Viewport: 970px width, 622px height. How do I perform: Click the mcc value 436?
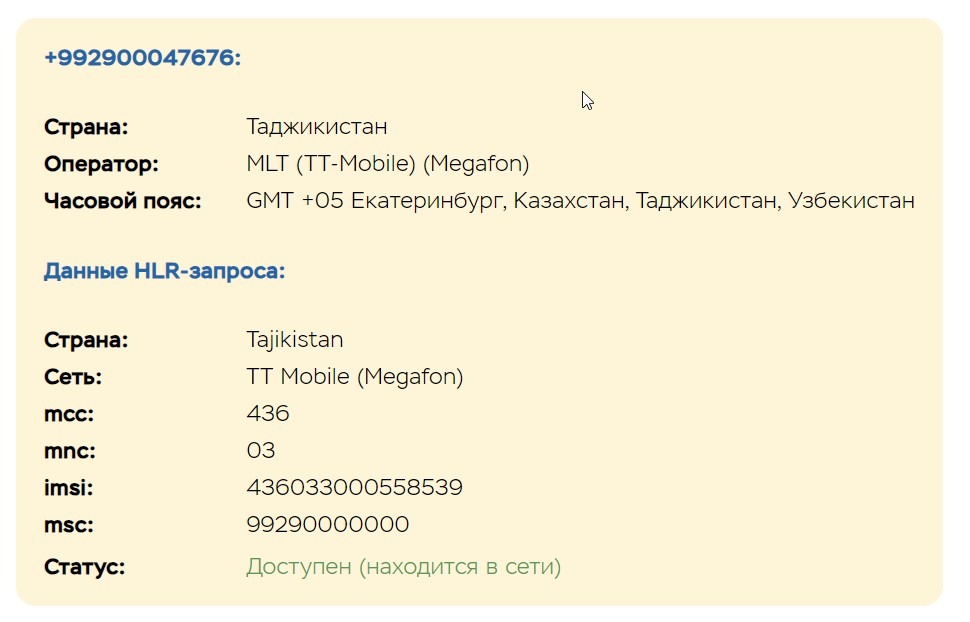(x=268, y=413)
